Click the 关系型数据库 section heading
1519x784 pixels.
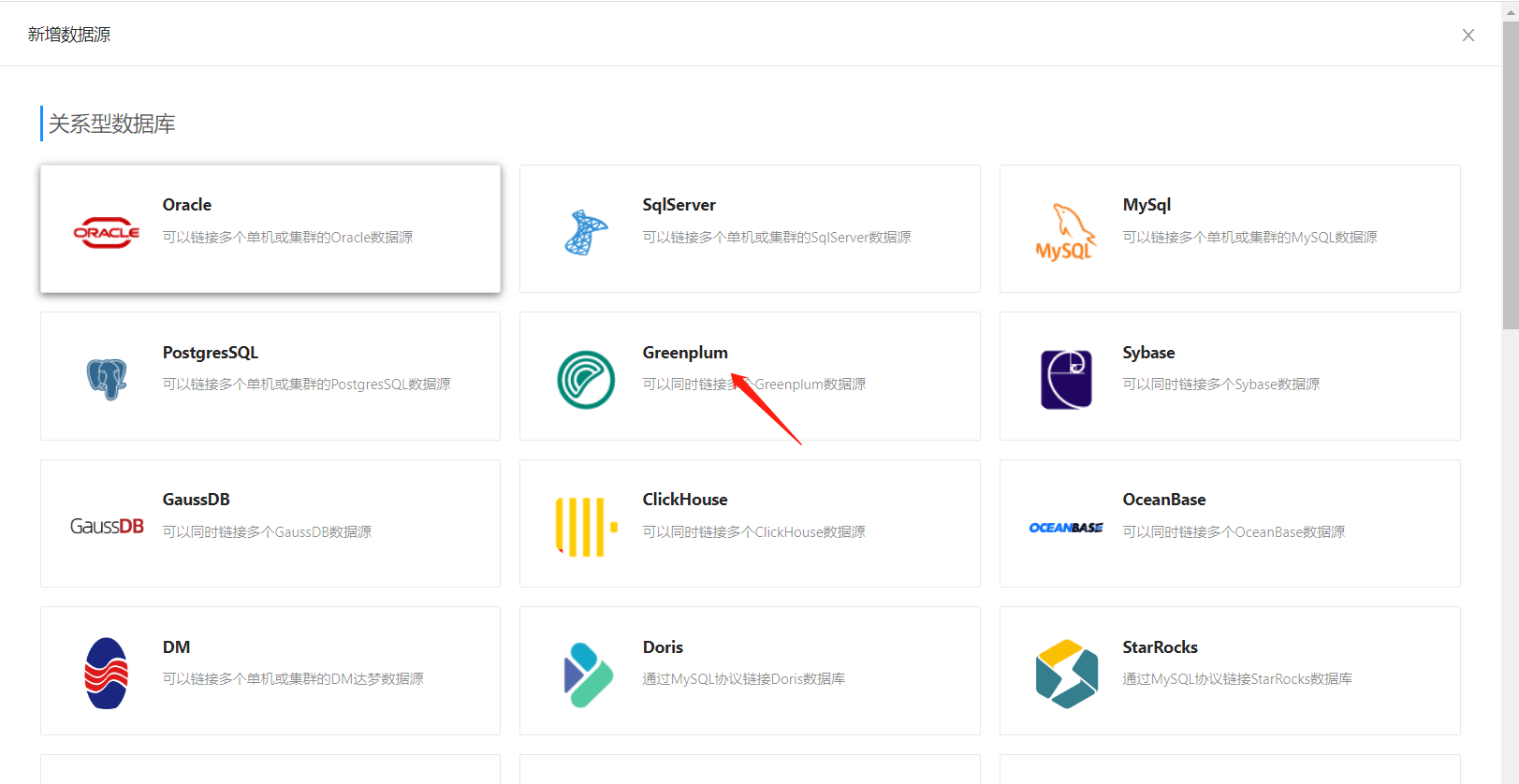[x=111, y=123]
